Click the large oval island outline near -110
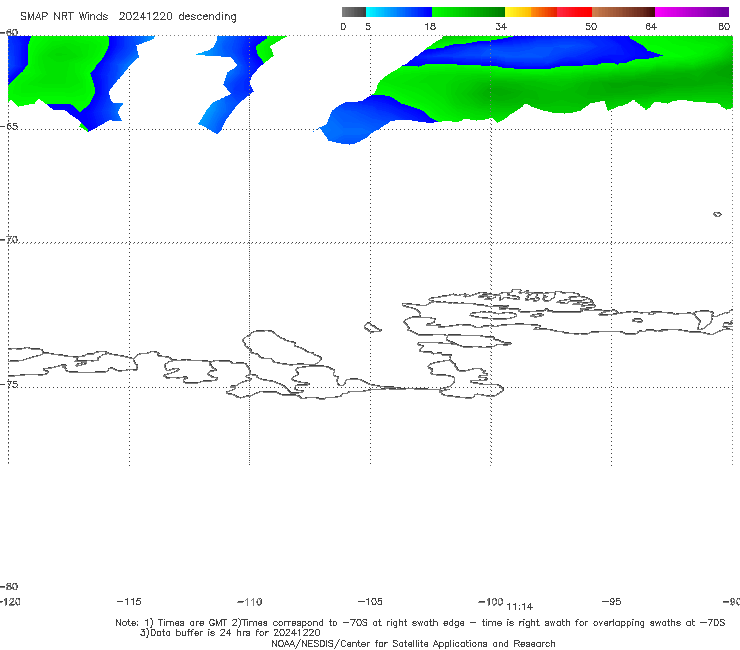This screenshot has height=650, width=740. (x=282, y=348)
